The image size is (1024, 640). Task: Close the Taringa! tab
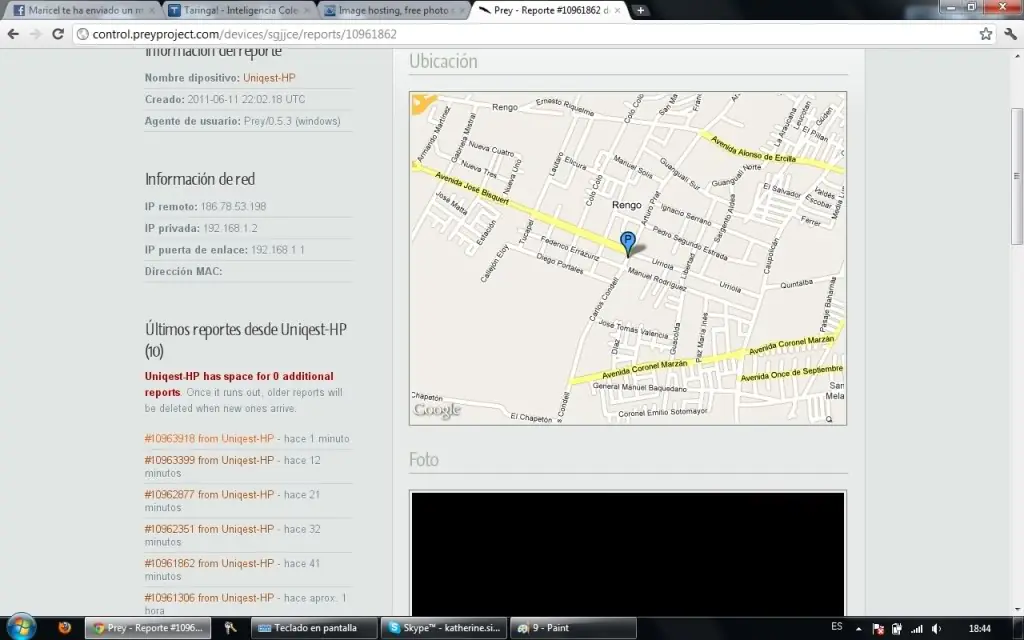tap(307, 10)
